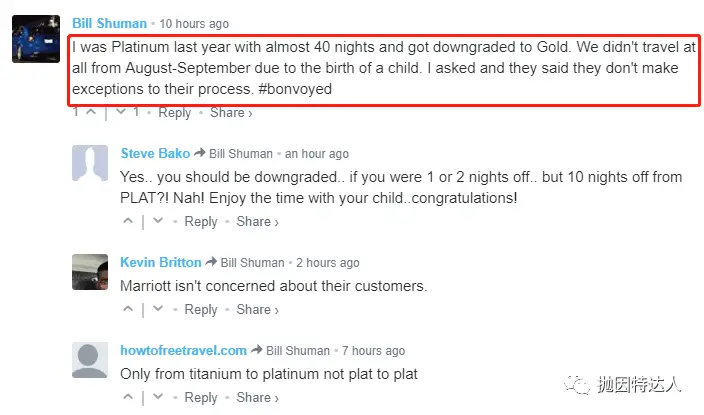The height and width of the screenshot is (415, 704).
Task: Downvote the howtofreetravel.com reply
Action: tap(158, 398)
